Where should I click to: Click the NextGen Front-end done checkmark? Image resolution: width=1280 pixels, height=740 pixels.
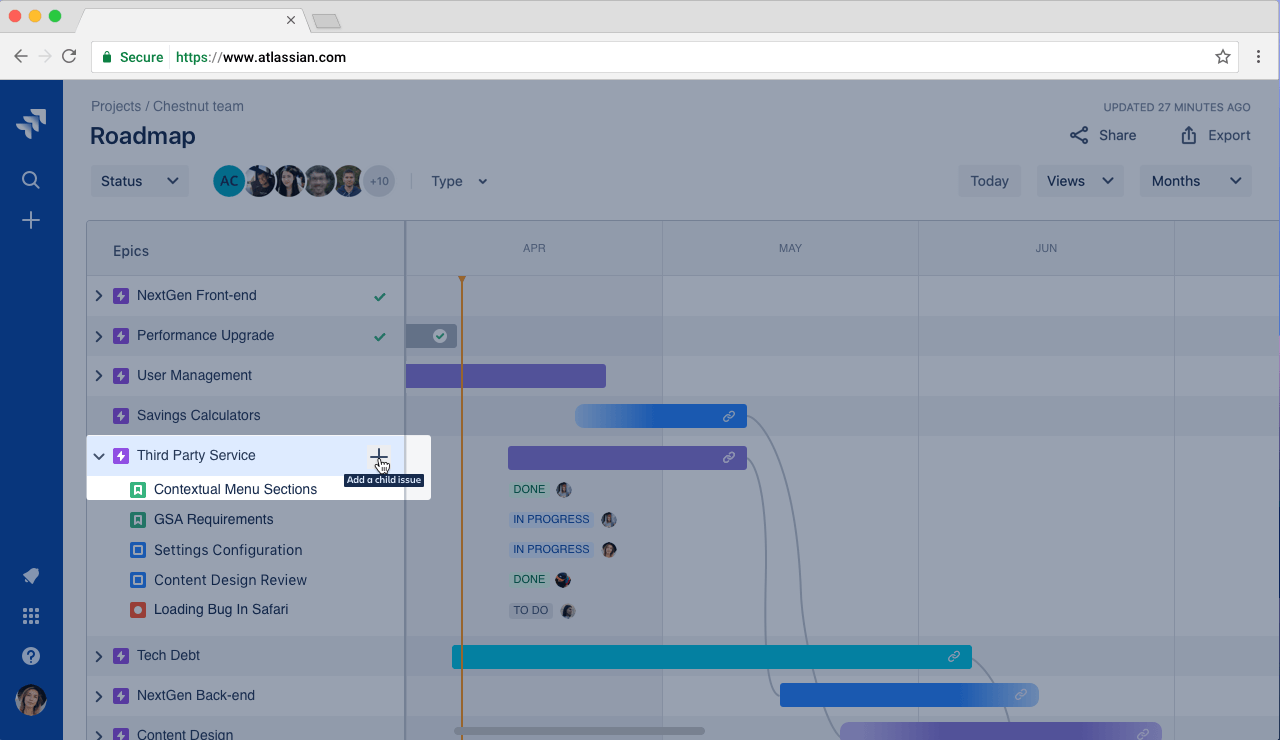tap(379, 297)
